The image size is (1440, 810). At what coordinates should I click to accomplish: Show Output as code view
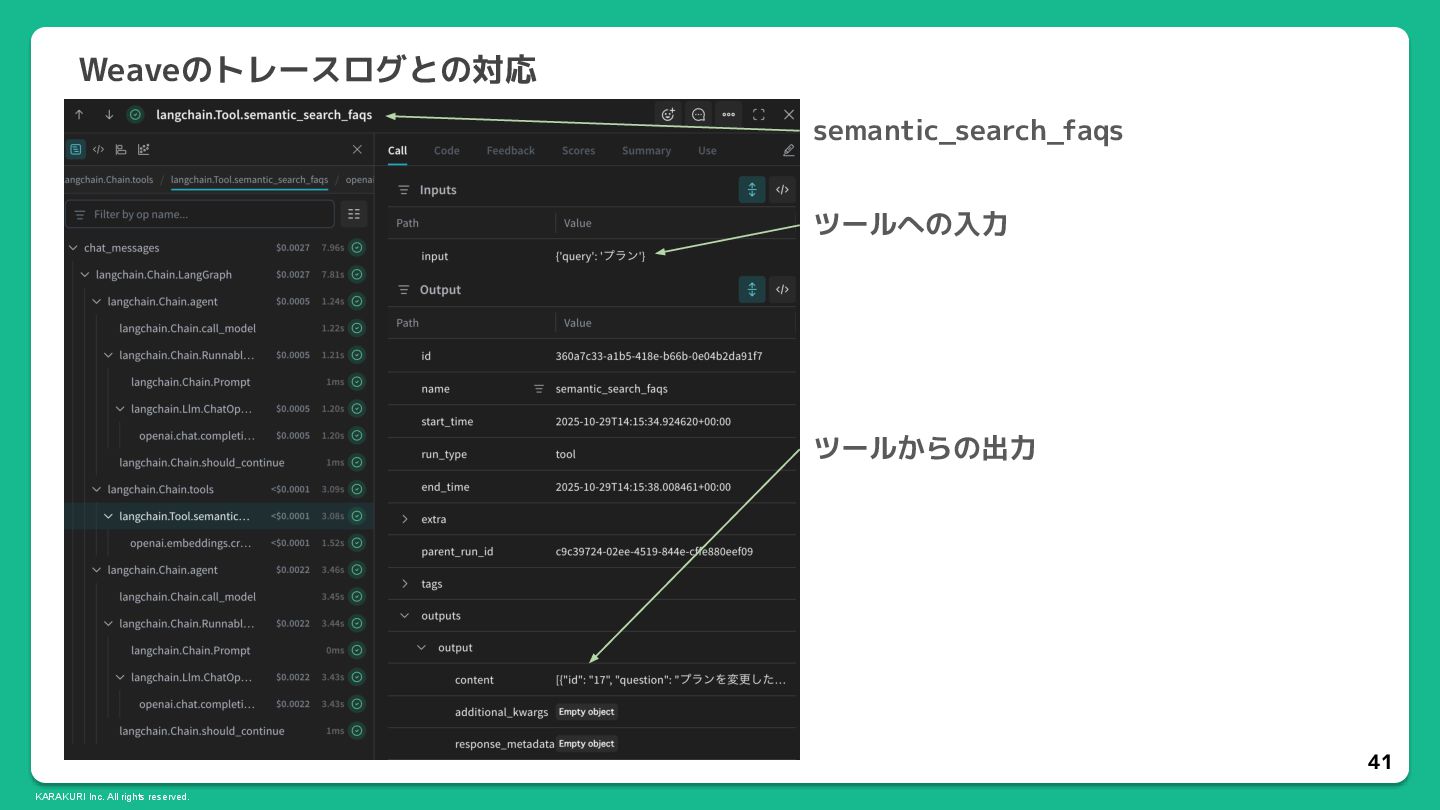coord(783,290)
